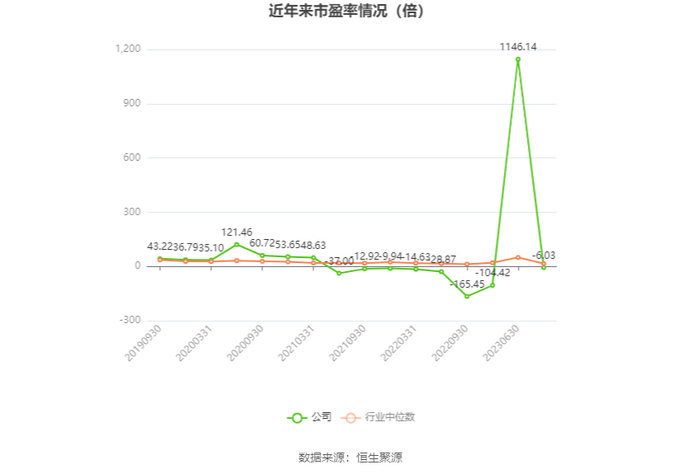Screen dimensions: 700x474
Task: Click the 1,200 y-axis label
Action: coord(128,49)
